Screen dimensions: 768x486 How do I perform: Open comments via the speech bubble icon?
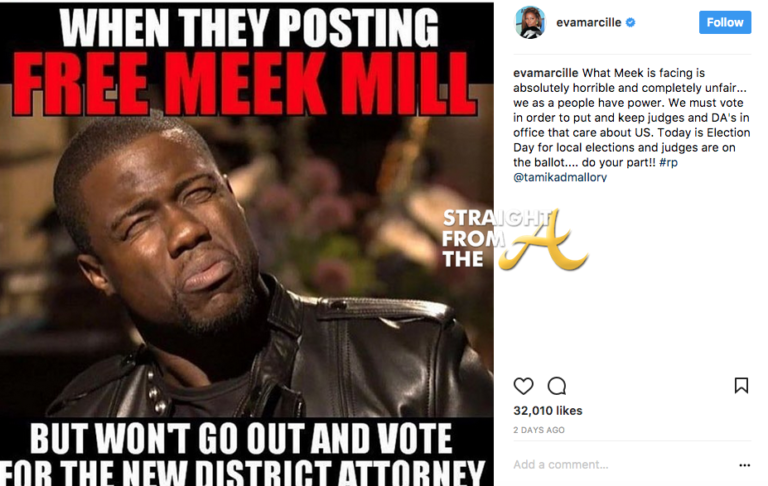[x=557, y=386]
